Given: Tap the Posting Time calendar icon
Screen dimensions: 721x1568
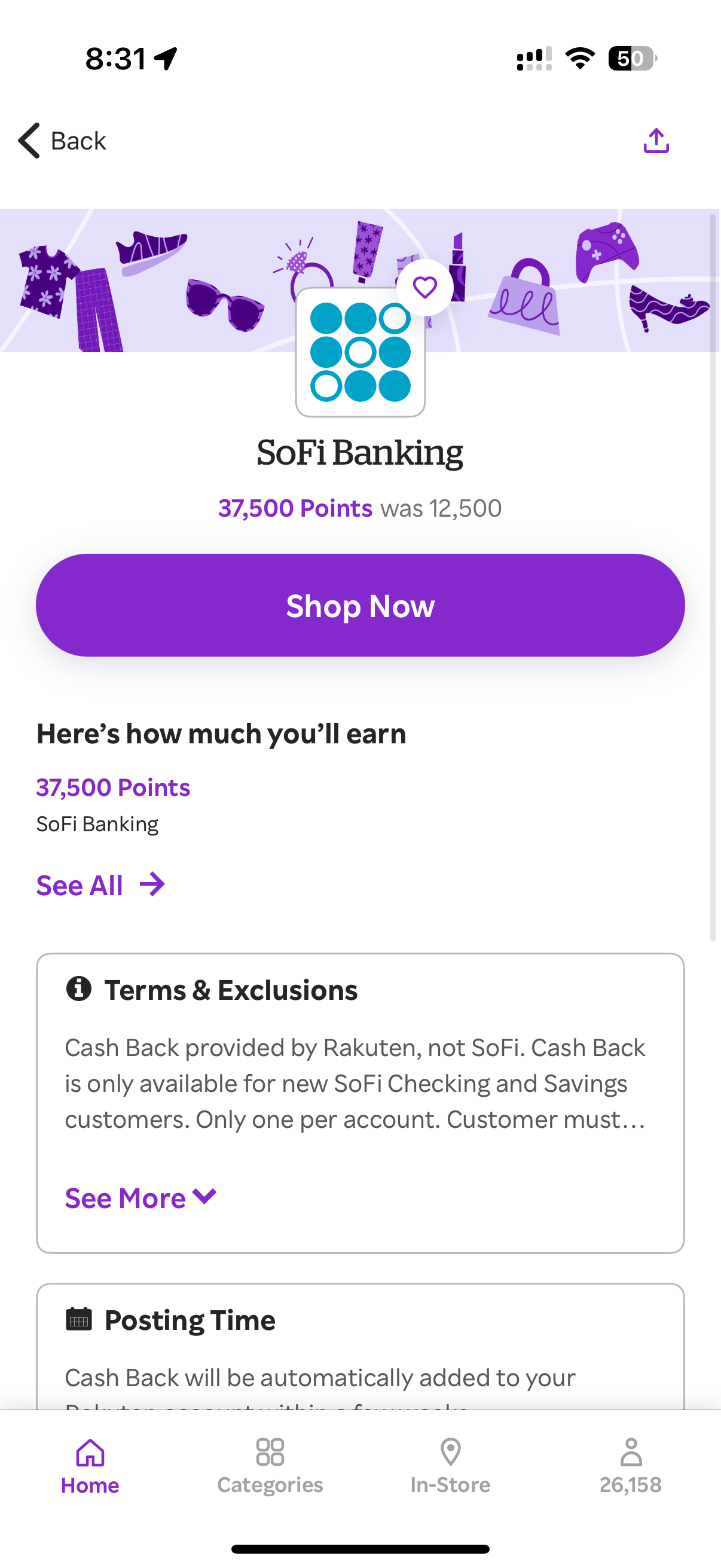Looking at the screenshot, I should click(x=78, y=1319).
